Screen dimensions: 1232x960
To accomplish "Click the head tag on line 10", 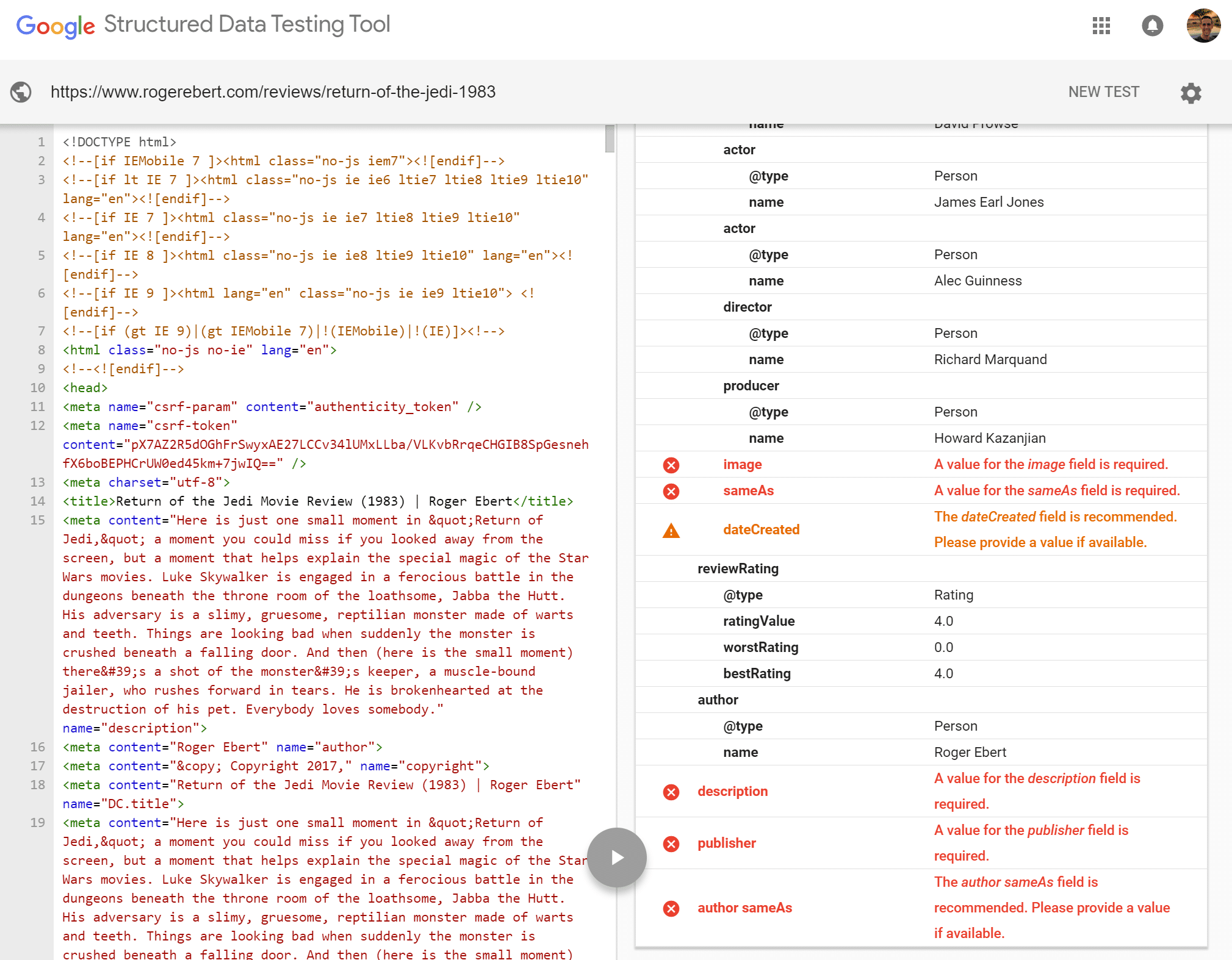I will [x=85, y=388].
